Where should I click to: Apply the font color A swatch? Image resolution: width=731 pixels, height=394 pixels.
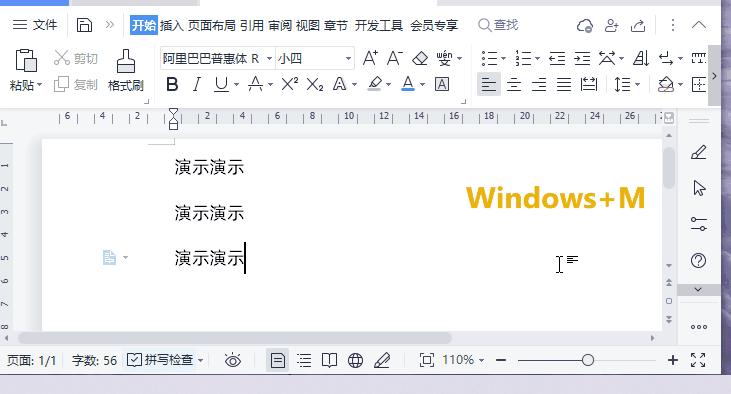408,84
